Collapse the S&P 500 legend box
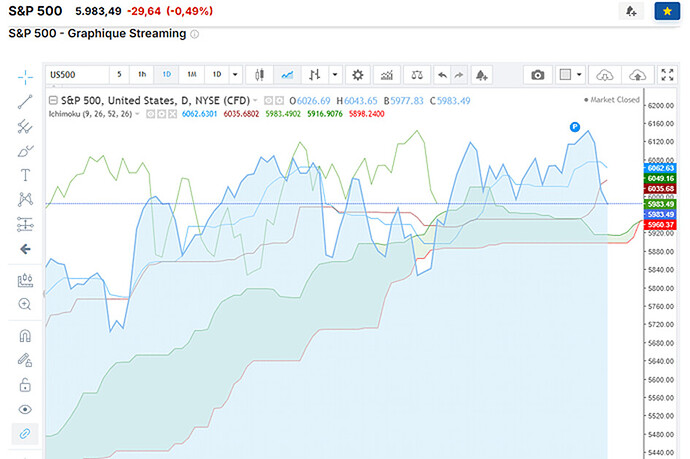The image size is (690, 459). 53,101
